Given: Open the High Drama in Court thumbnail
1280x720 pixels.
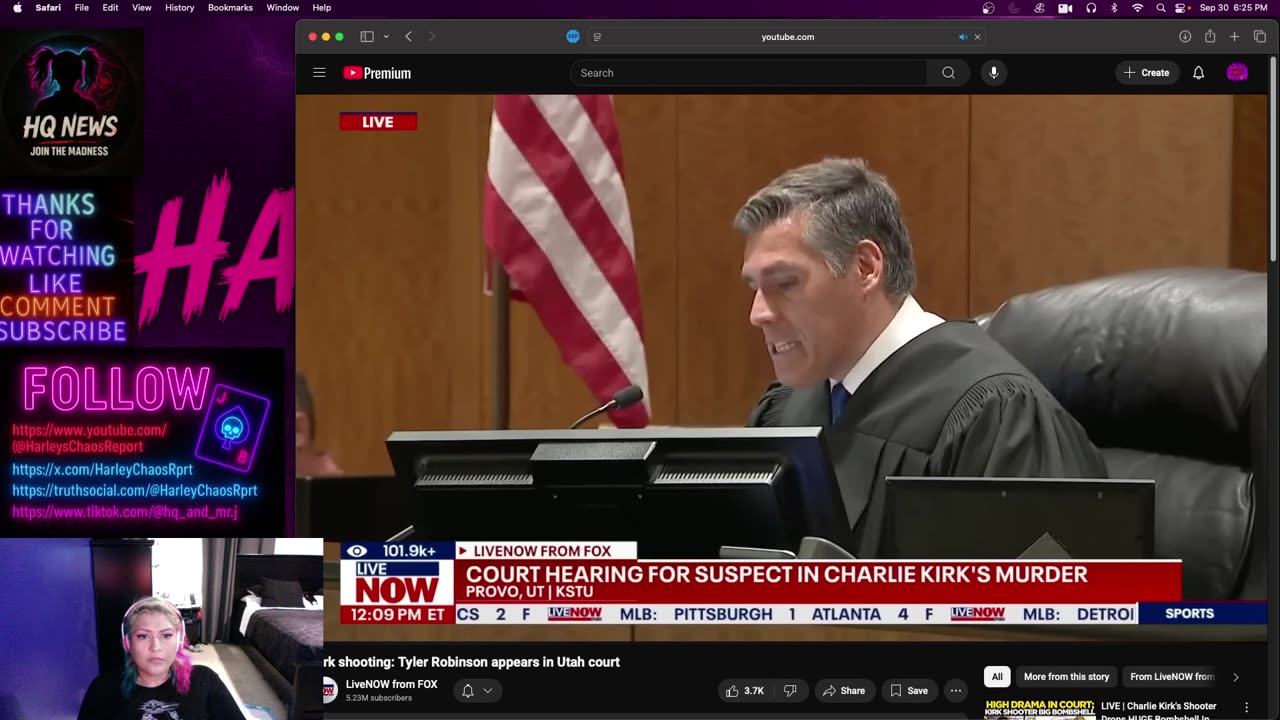Looking at the screenshot, I should 1038,709.
